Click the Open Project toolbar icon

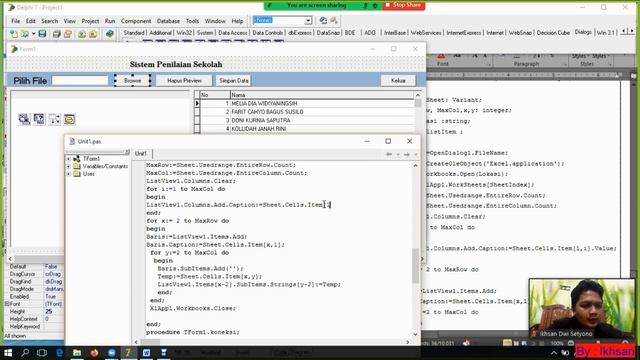pos(67,34)
